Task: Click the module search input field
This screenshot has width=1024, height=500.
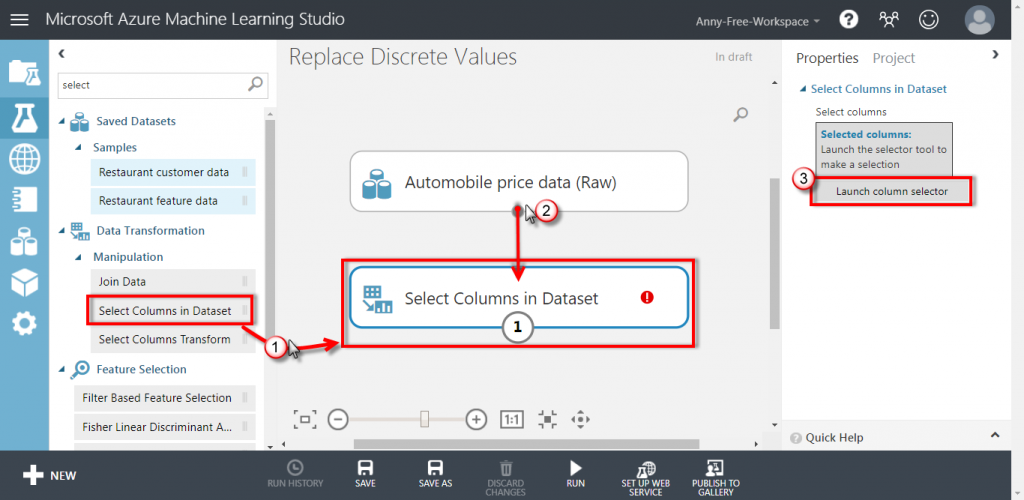Action: coord(150,85)
